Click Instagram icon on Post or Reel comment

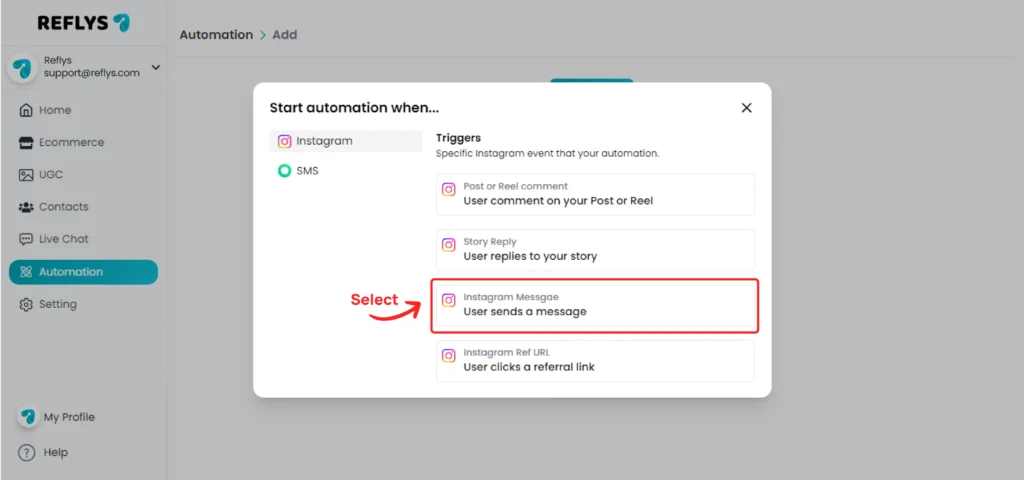tap(449, 189)
